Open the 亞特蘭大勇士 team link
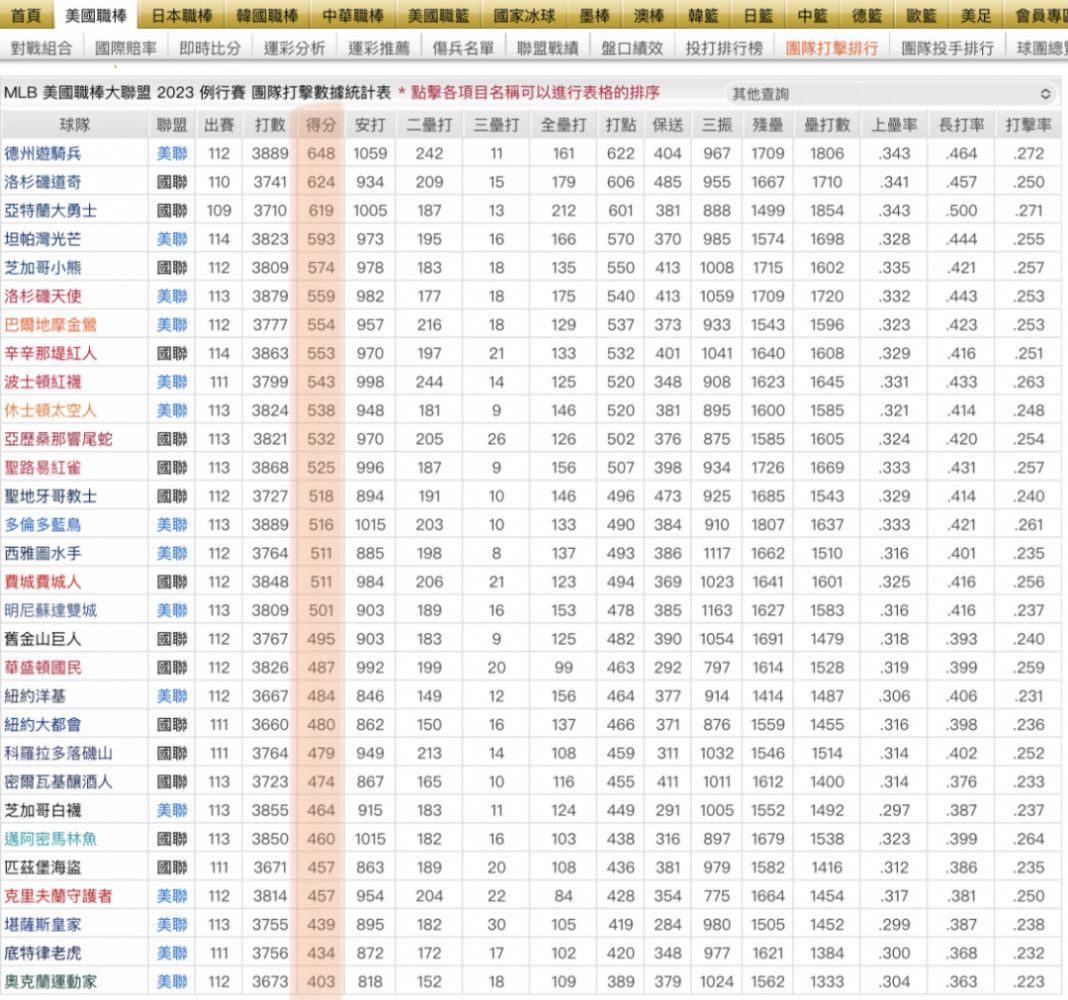Screen dimensions: 1068x1000 tap(50, 210)
